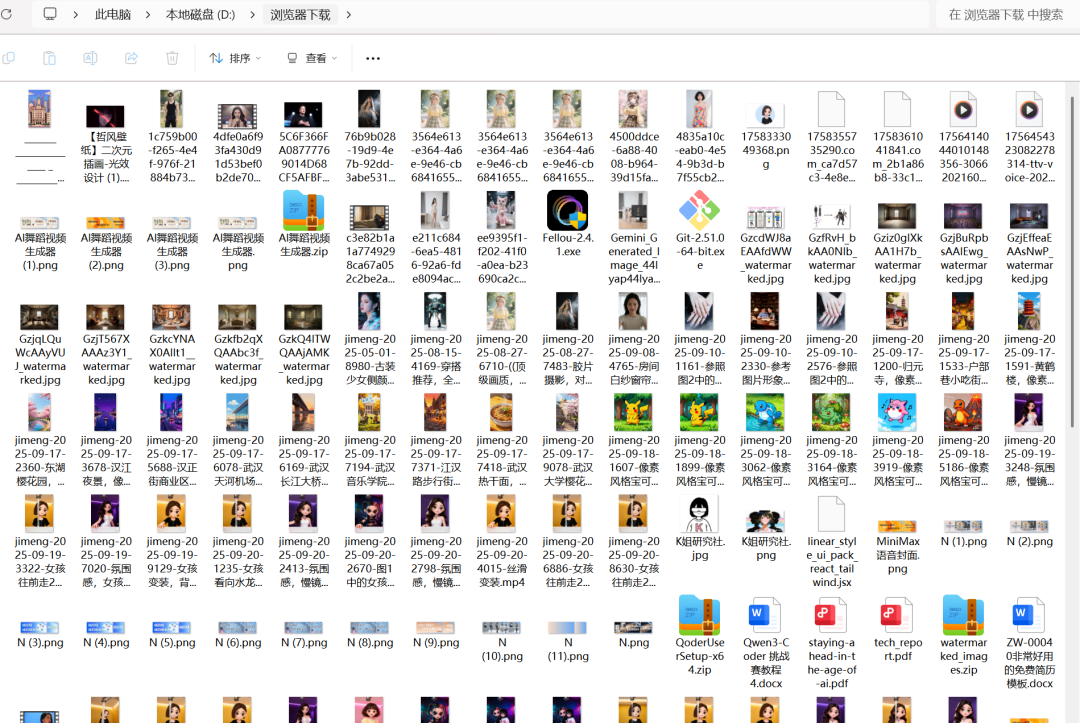Open the Fellou-2.4.1.exe installer file
This screenshot has width=1080, height=723.
pyautogui.click(x=567, y=211)
